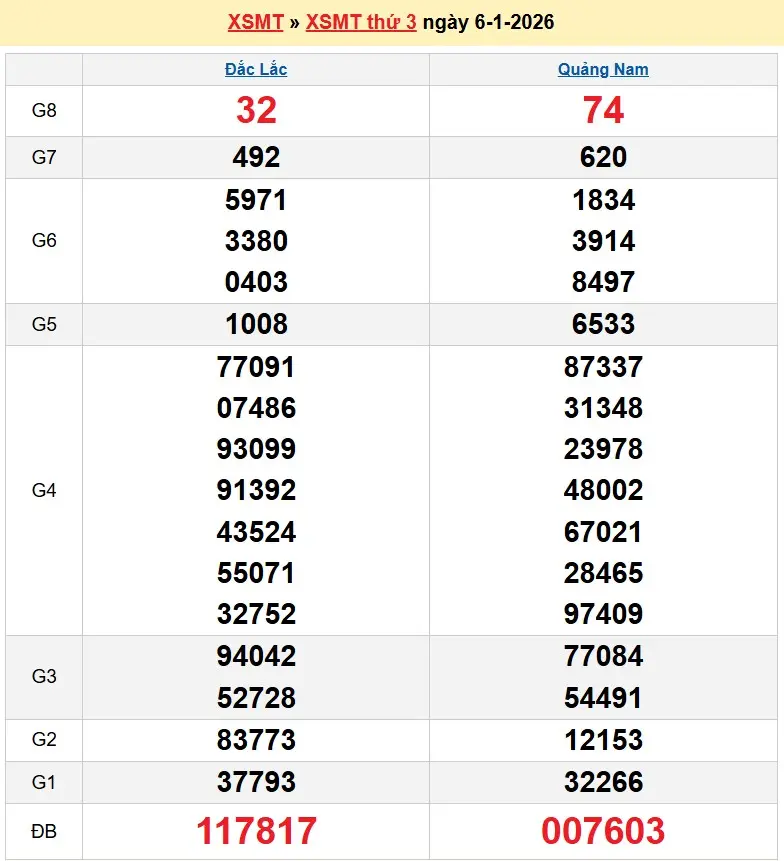Click the ĐB row label

click(44, 831)
